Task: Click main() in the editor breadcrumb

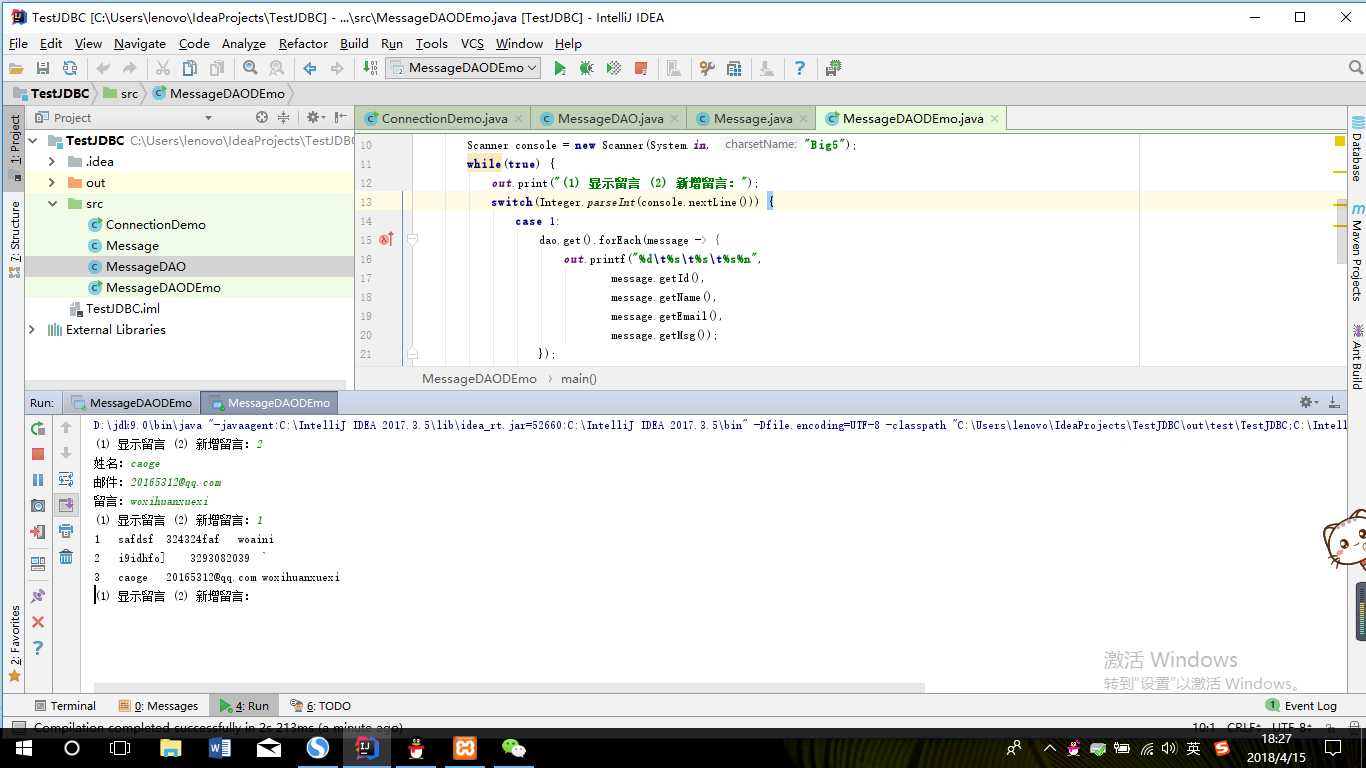Action: click(x=578, y=378)
